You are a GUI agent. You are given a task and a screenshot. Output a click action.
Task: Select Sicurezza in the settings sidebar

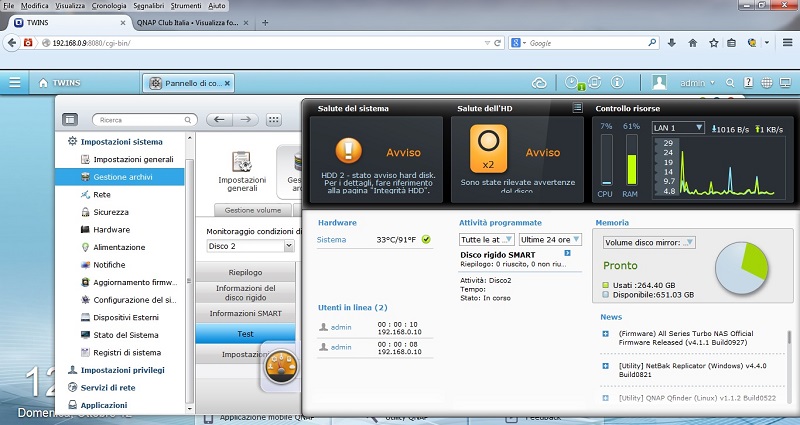110,212
